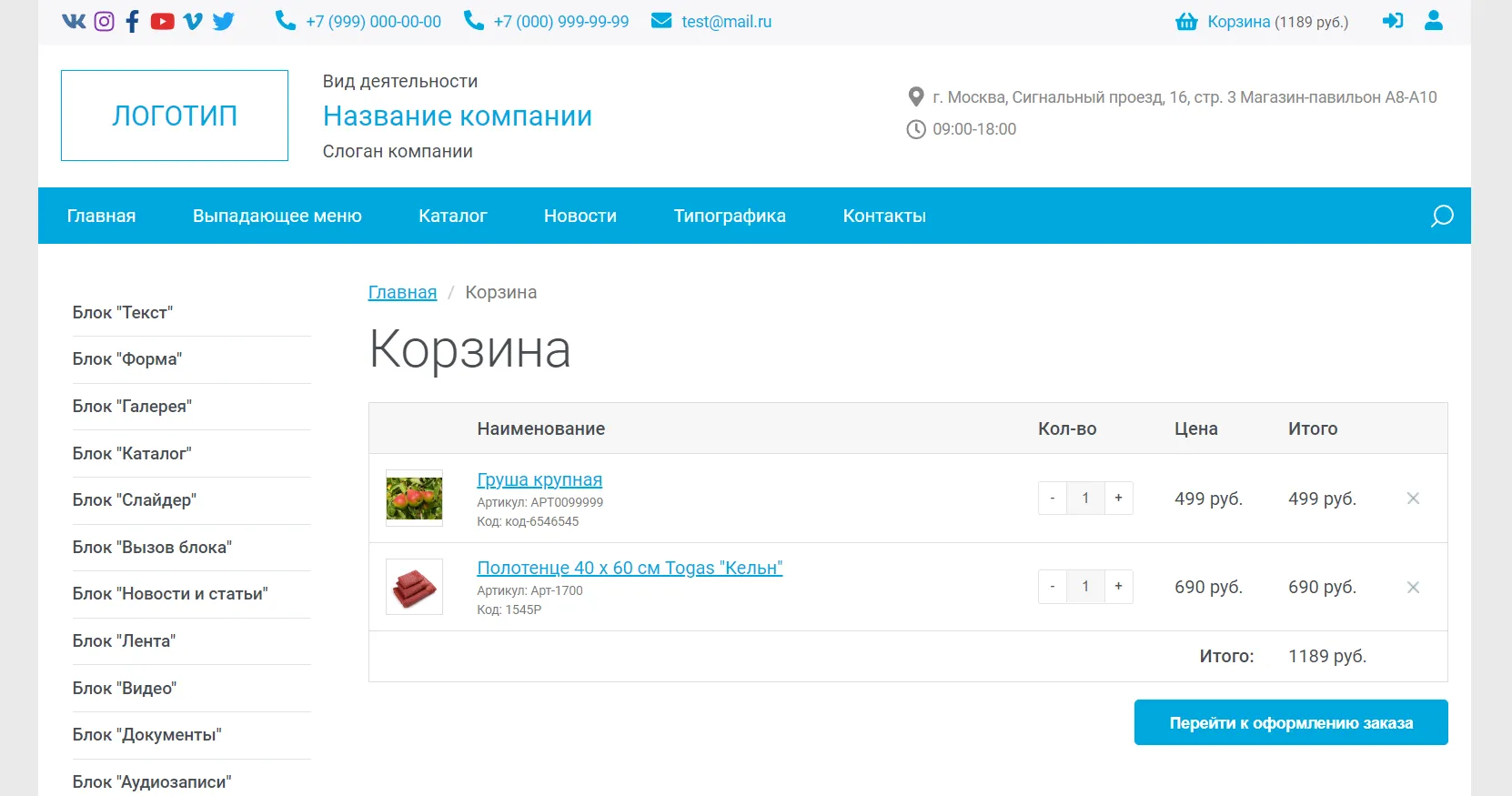1512x796 pixels.
Task: Click the shopping basket icon in header
Action: tap(1186, 21)
